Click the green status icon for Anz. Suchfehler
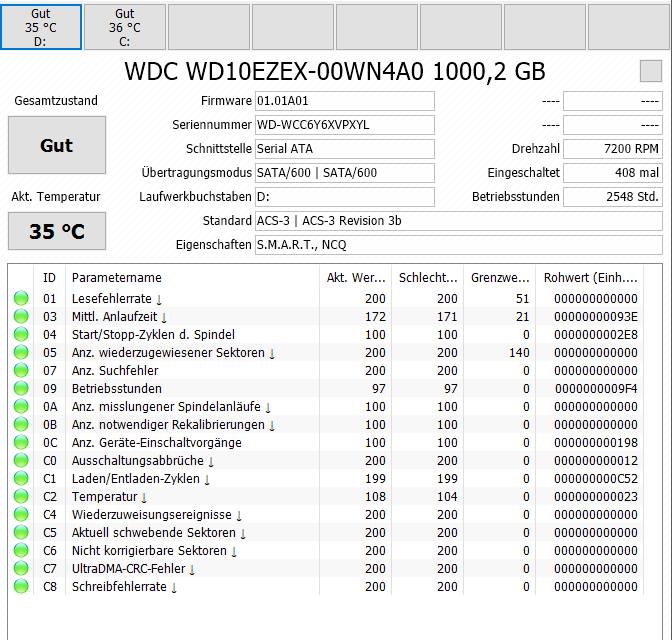Image resolution: width=672 pixels, height=640 pixels. coord(21,370)
